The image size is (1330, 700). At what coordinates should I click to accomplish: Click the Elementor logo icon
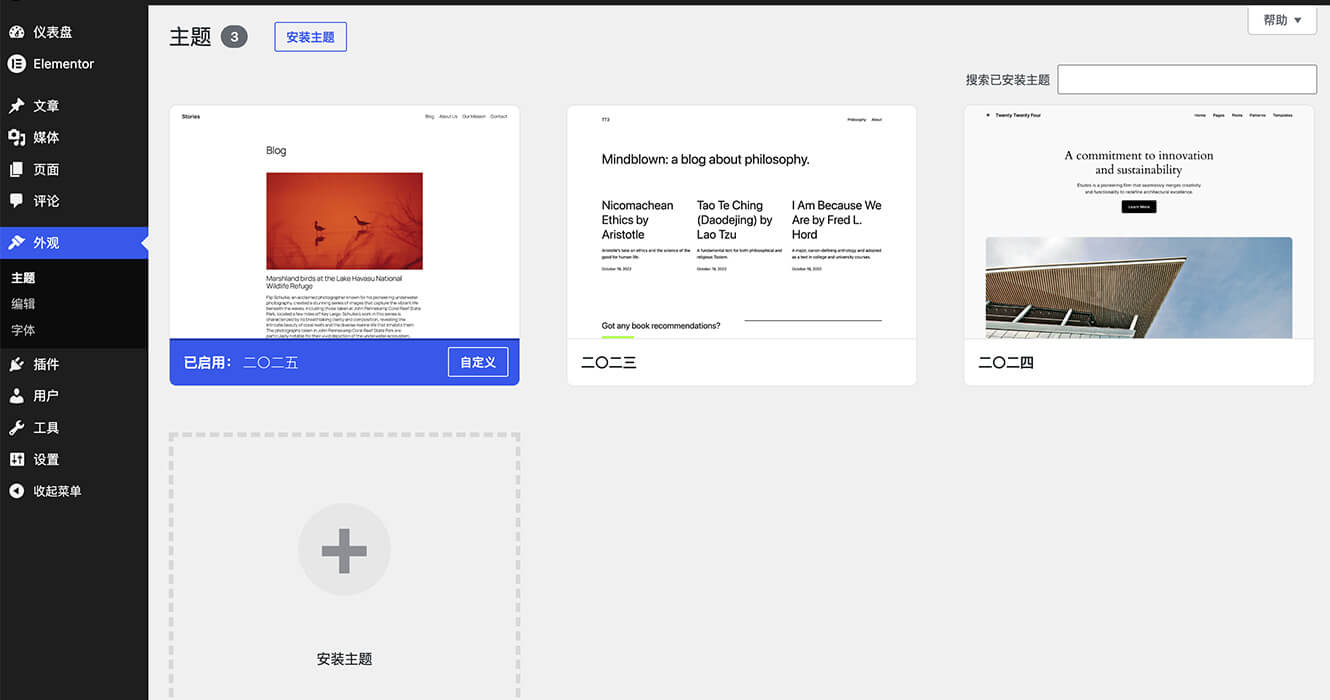(x=16, y=63)
